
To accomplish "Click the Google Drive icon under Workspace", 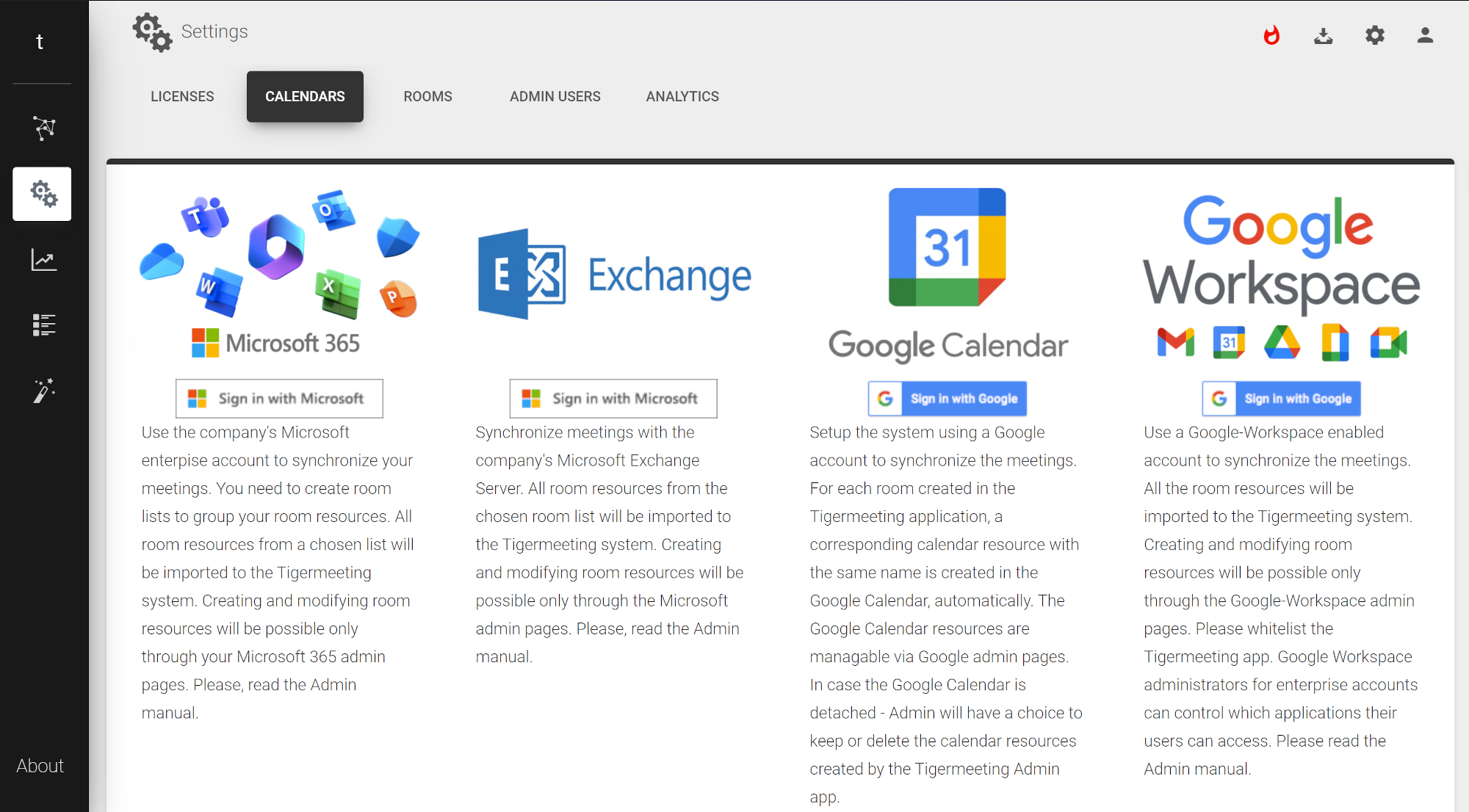I will 1282,342.
